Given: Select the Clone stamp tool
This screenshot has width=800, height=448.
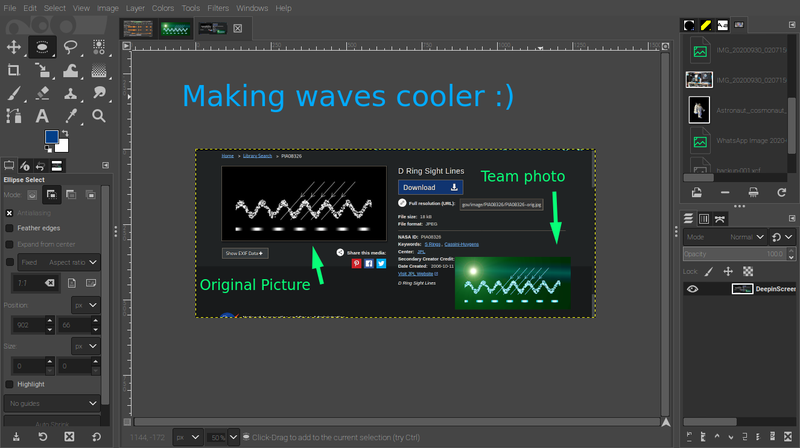Looking at the screenshot, I should click(x=70, y=93).
